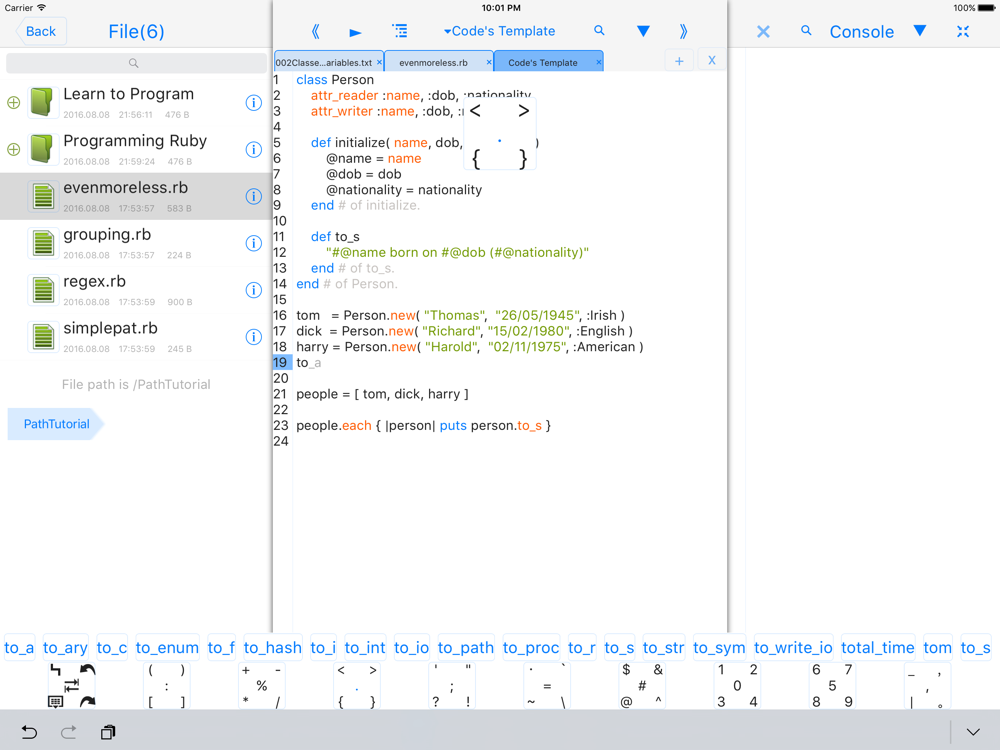Insert the to_ary autocomplete suggestion
Screen dimensions: 1000x750
[65, 648]
